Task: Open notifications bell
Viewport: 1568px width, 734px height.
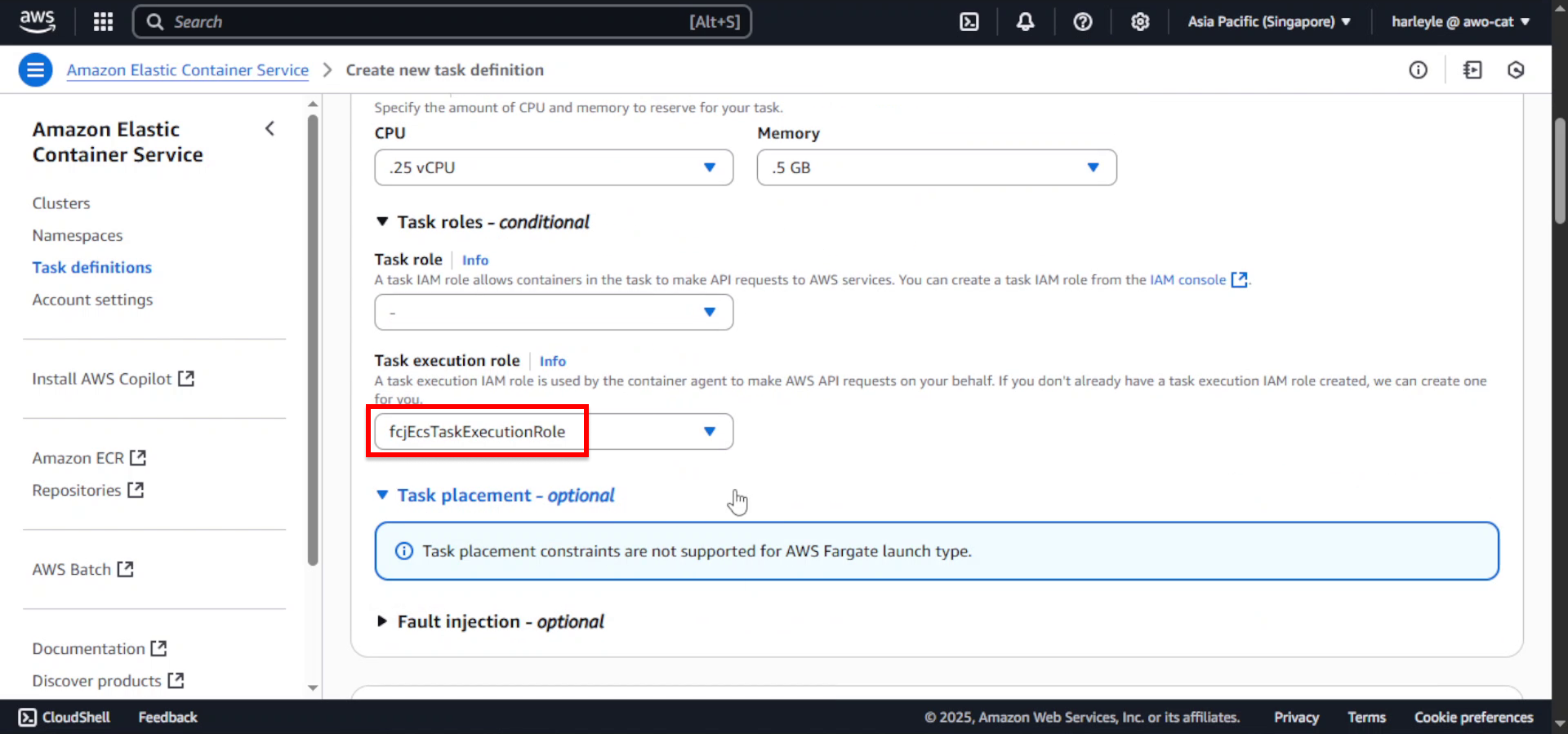Action: pyautogui.click(x=1026, y=22)
